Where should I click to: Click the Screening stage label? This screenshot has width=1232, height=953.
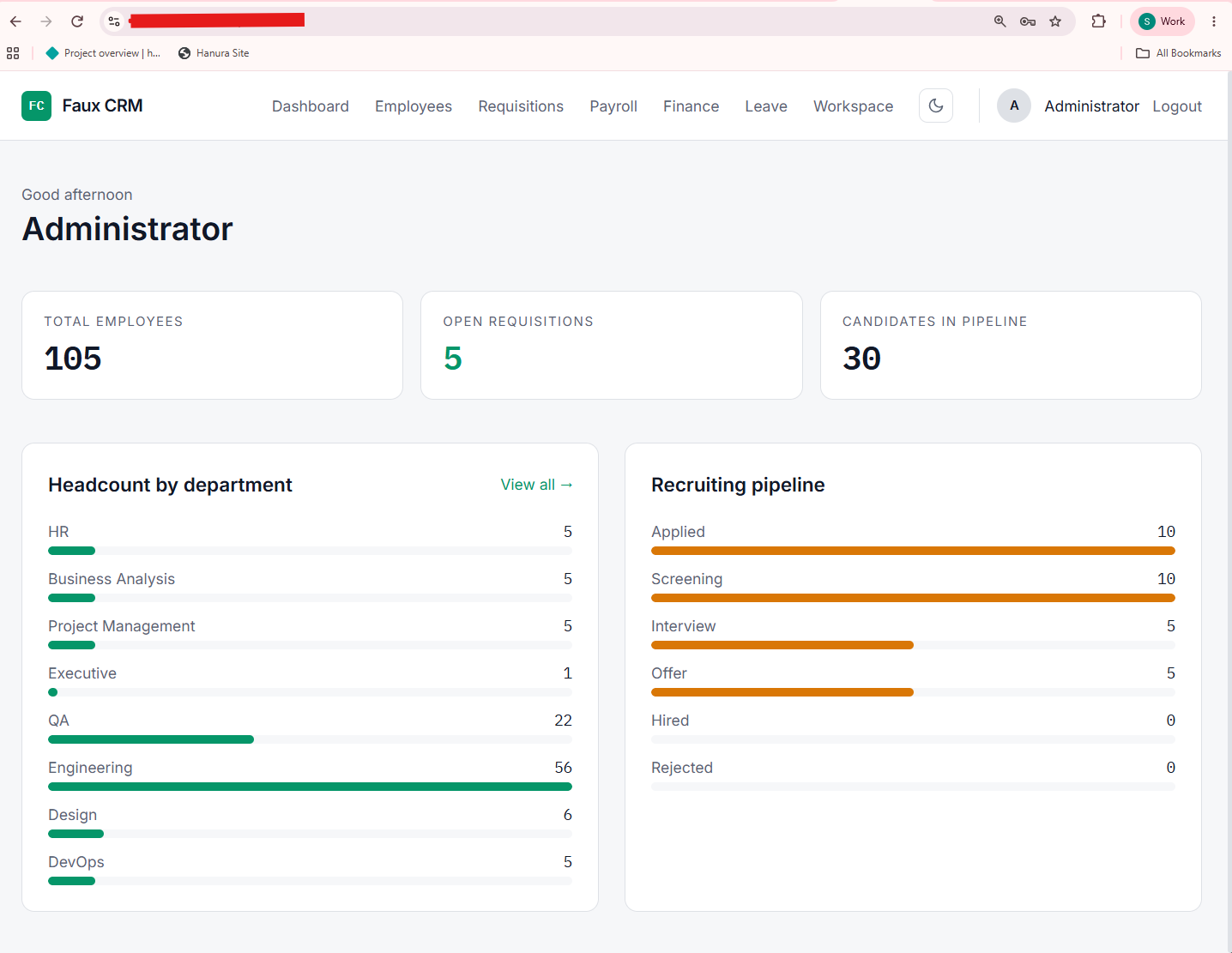pyautogui.click(x=686, y=579)
